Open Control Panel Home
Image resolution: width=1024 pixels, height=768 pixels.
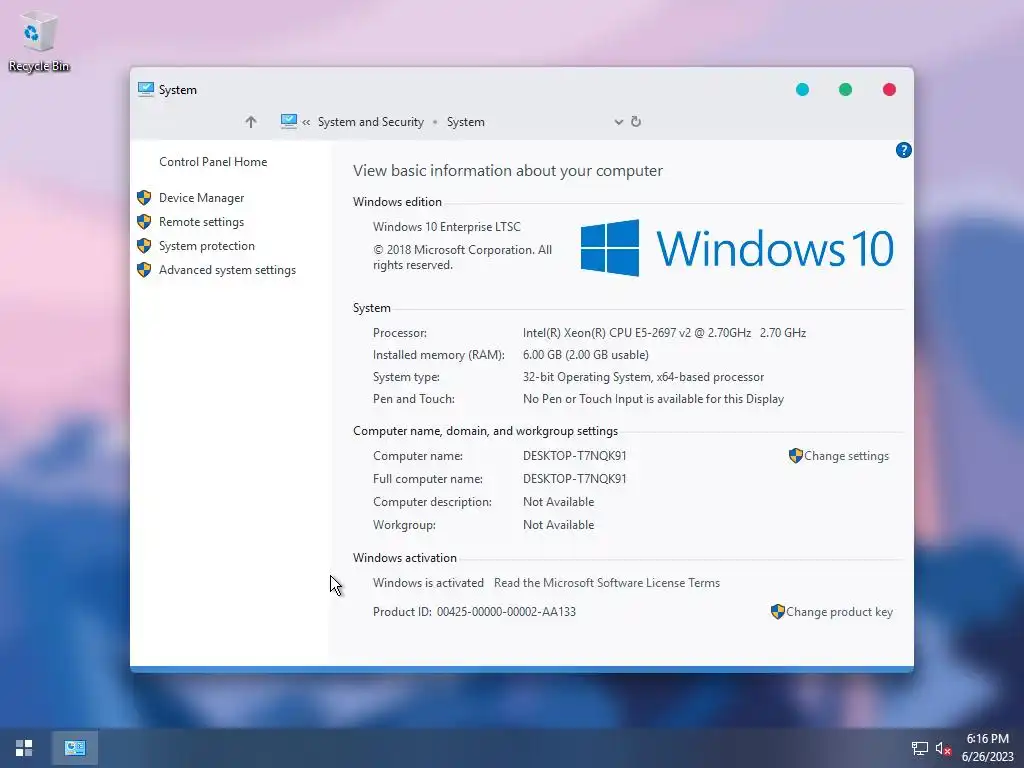click(x=213, y=162)
